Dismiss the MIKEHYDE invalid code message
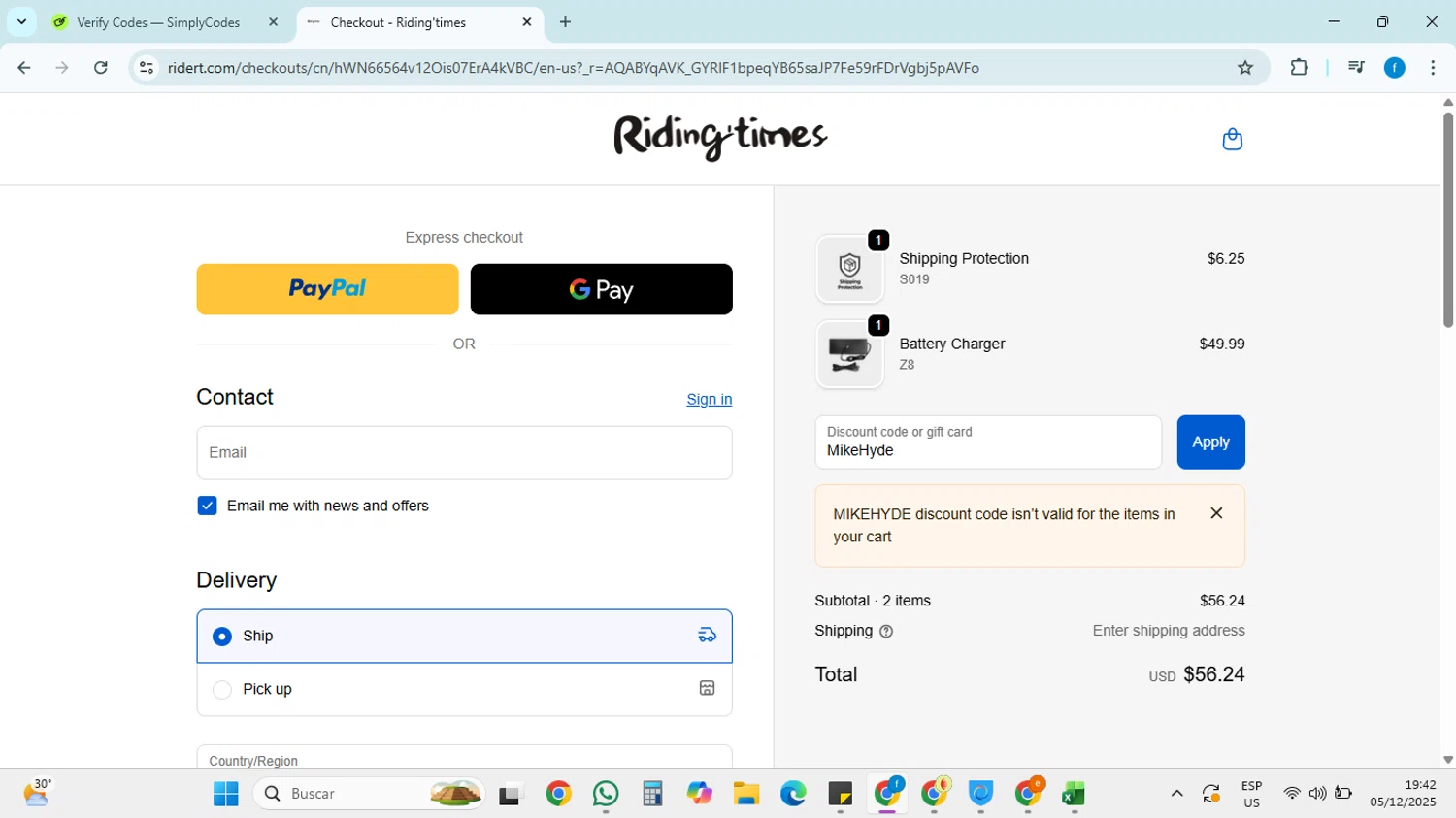1456x818 pixels. 1216,513
